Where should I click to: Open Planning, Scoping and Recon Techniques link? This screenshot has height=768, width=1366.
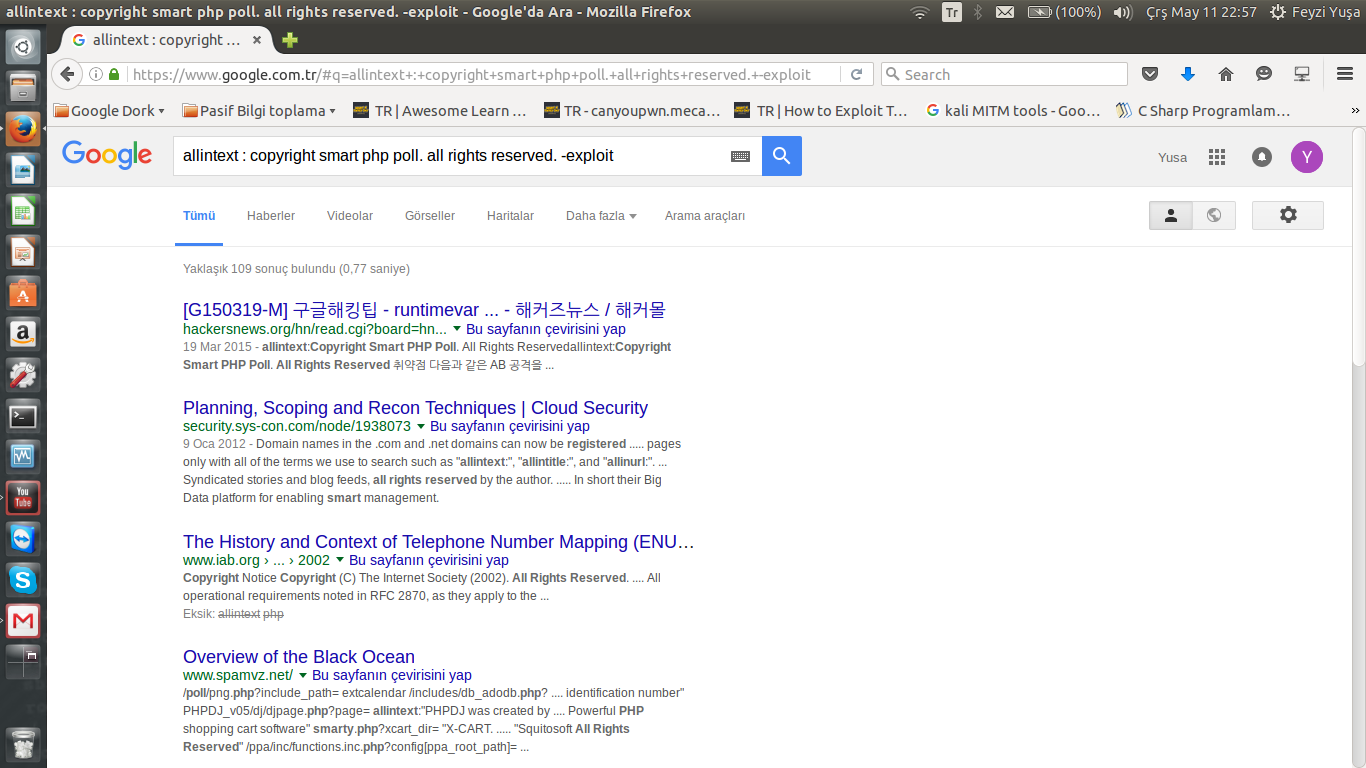[415, 408]
